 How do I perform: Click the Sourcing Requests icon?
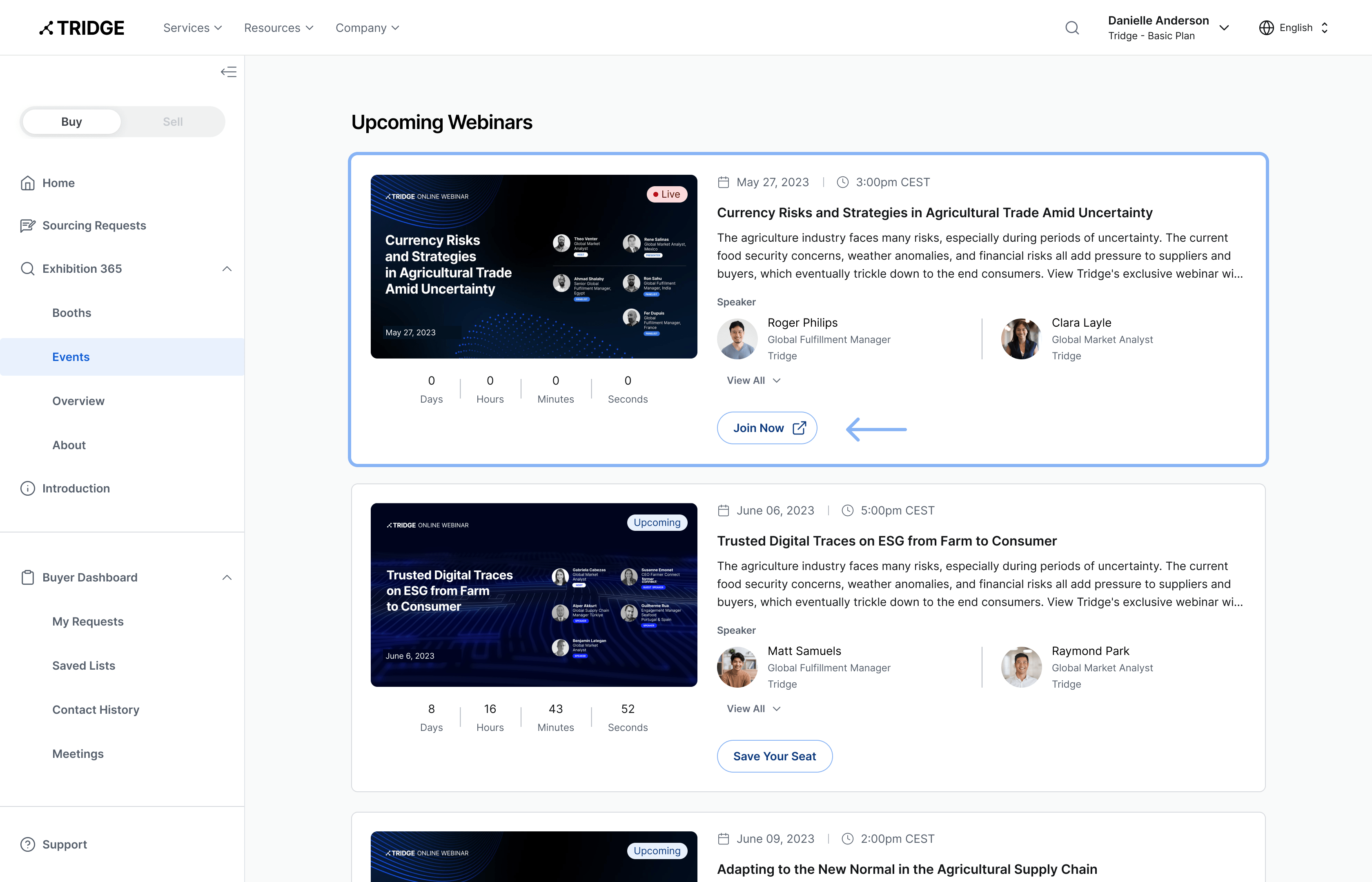click(x=27, y=226)
